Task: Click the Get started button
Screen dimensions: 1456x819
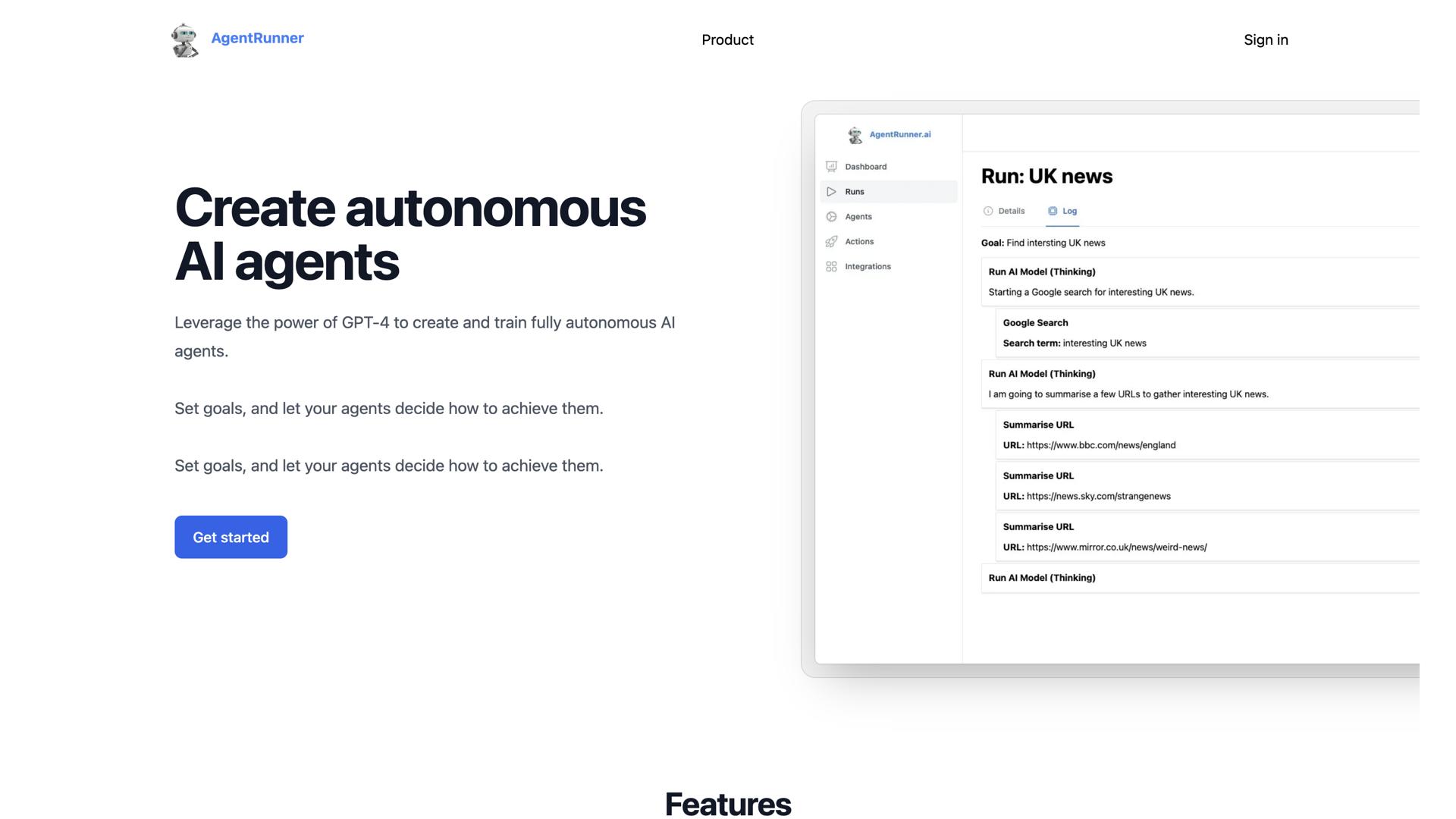Action: click(x=231, y=537)
